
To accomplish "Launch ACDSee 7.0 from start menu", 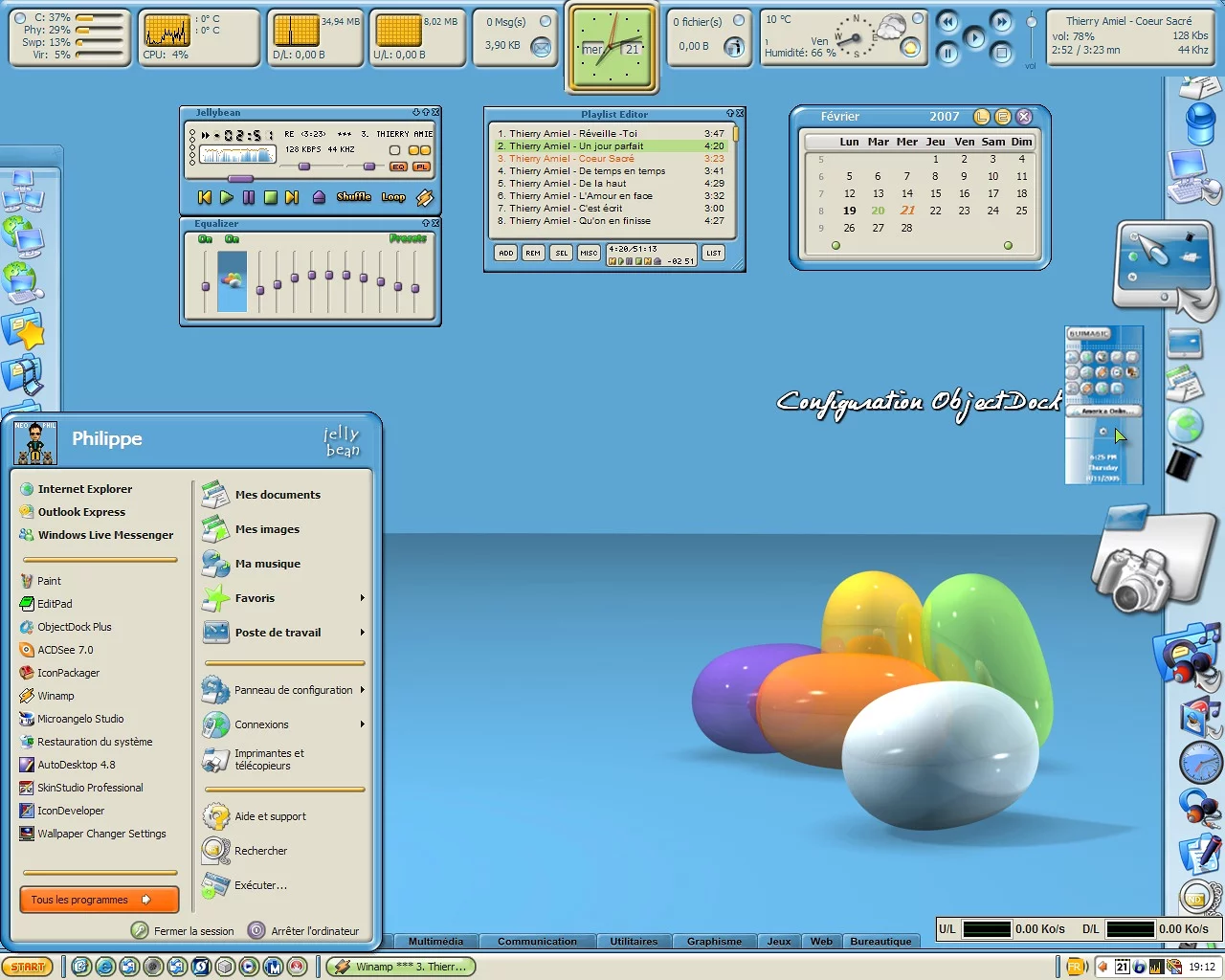I will point(65,650).
